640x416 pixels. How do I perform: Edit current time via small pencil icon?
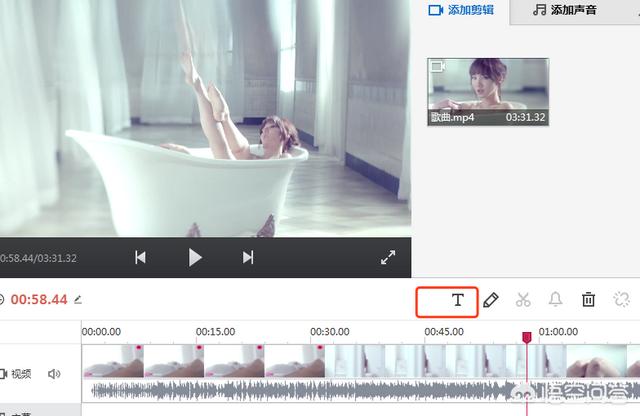coord(78,299)
